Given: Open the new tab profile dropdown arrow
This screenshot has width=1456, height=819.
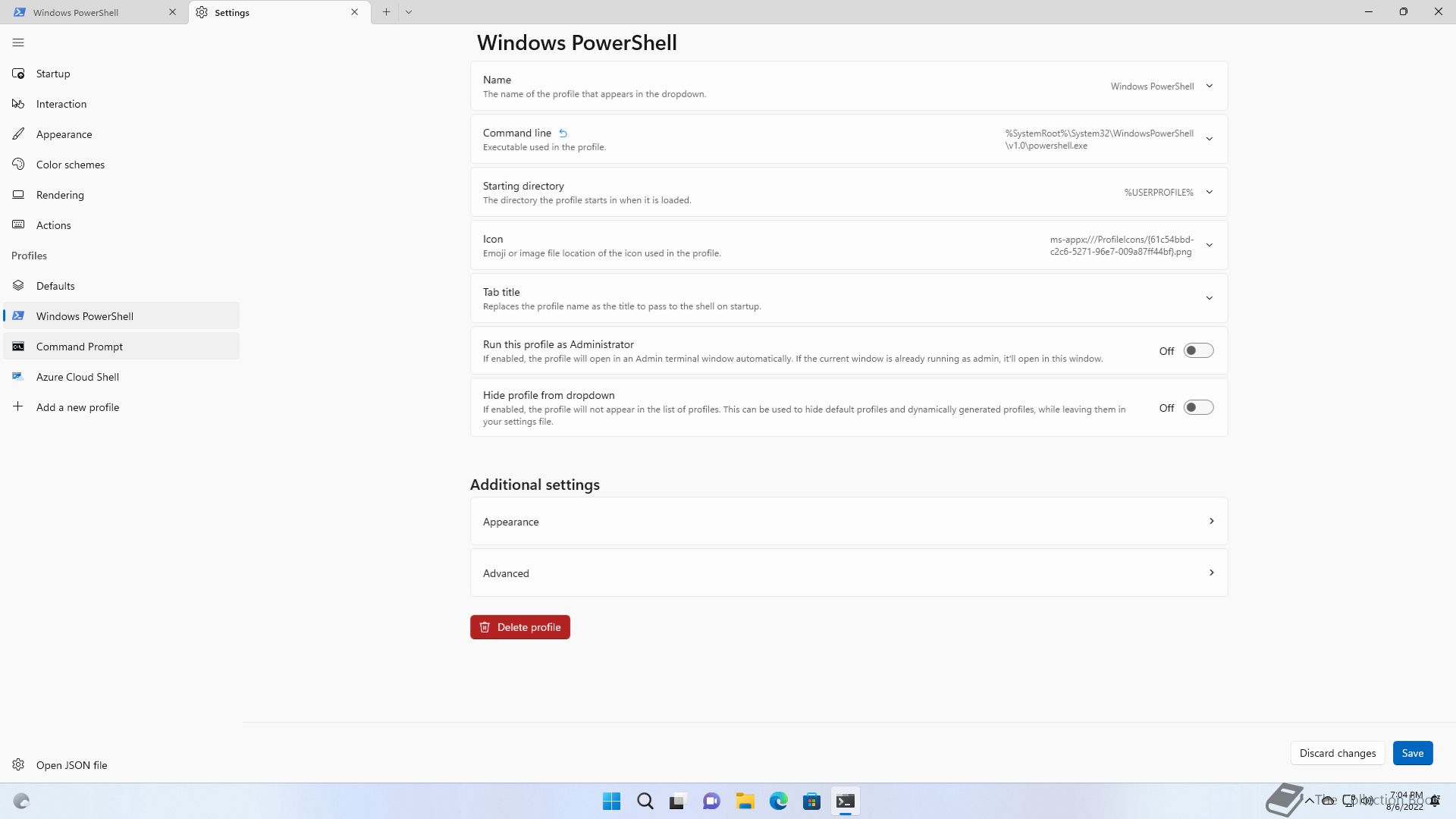Looking at the screenshot, I should click(x=409, y=12).
